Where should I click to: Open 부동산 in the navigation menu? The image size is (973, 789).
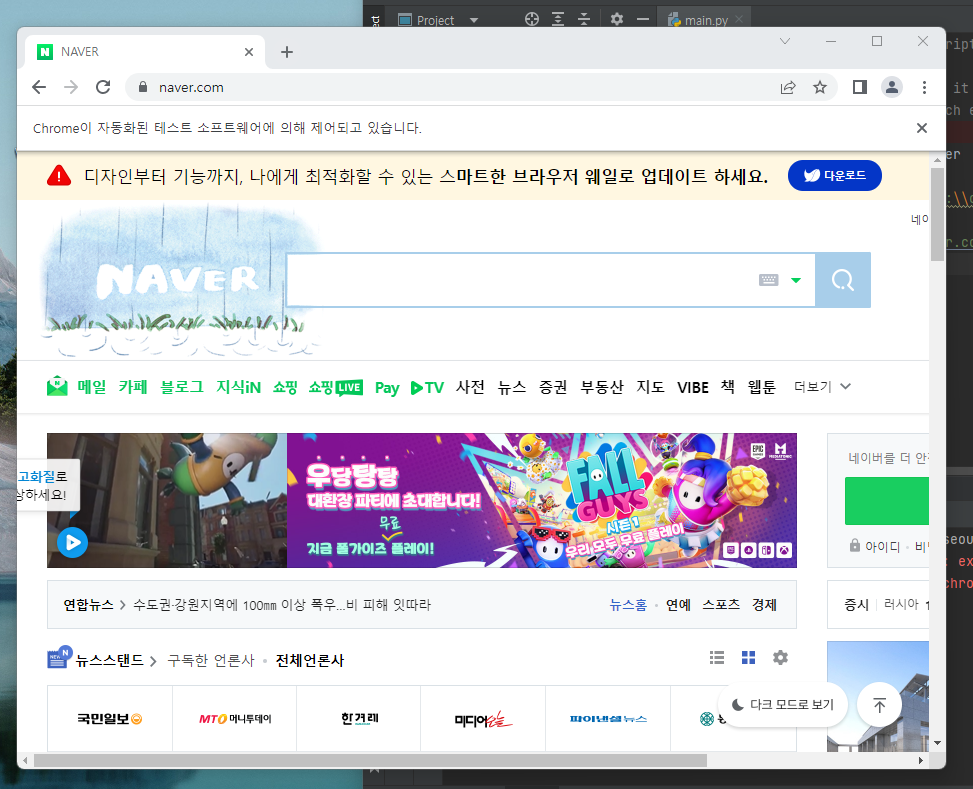click(x=601, y=387)
